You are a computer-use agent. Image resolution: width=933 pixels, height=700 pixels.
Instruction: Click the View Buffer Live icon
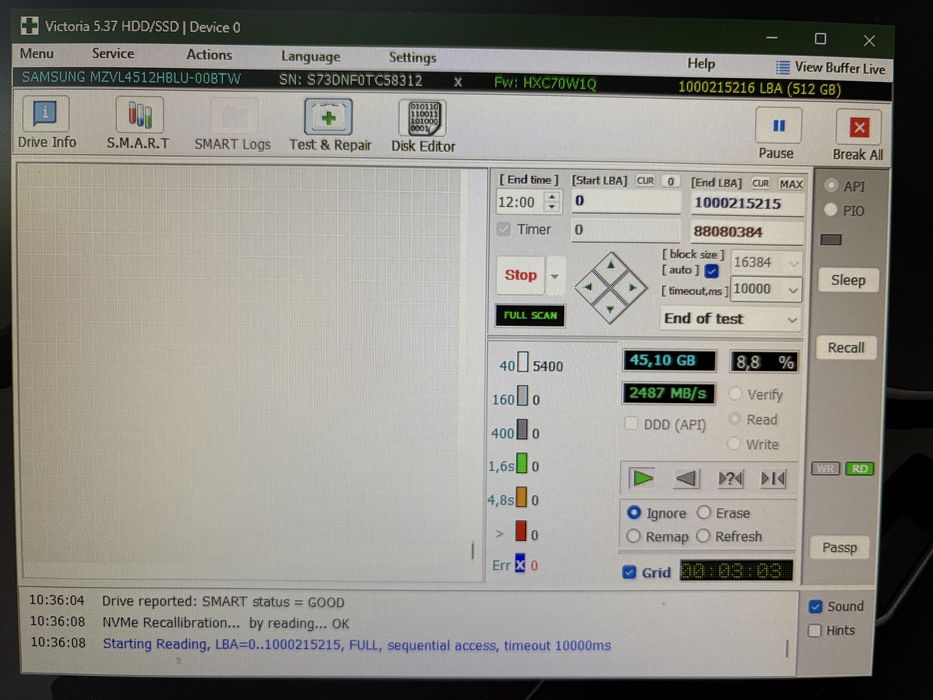[x=782, y=67]
